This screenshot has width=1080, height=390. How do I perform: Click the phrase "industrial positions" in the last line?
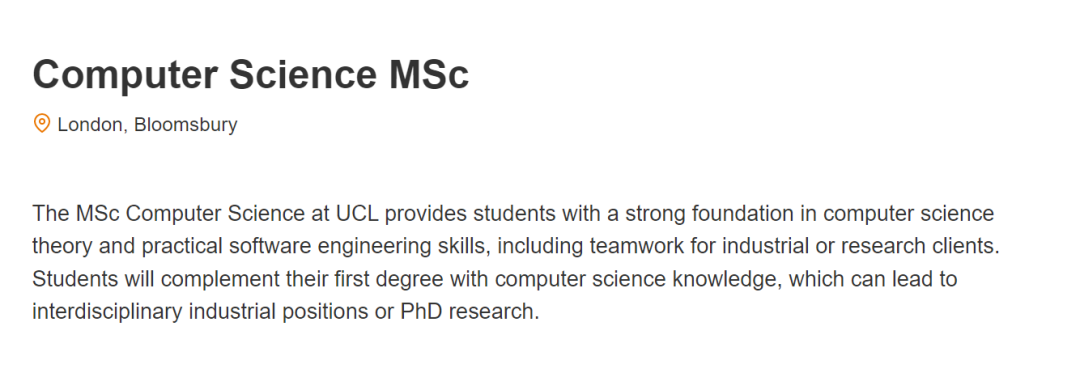pos(279,311)
